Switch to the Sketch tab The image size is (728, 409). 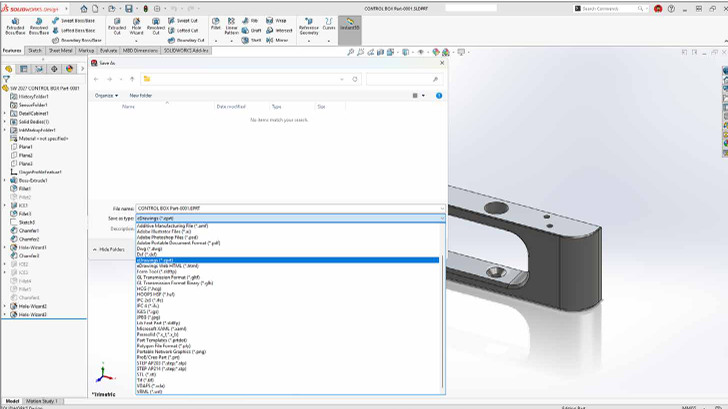pyautogui.click(x=35, y=50)
